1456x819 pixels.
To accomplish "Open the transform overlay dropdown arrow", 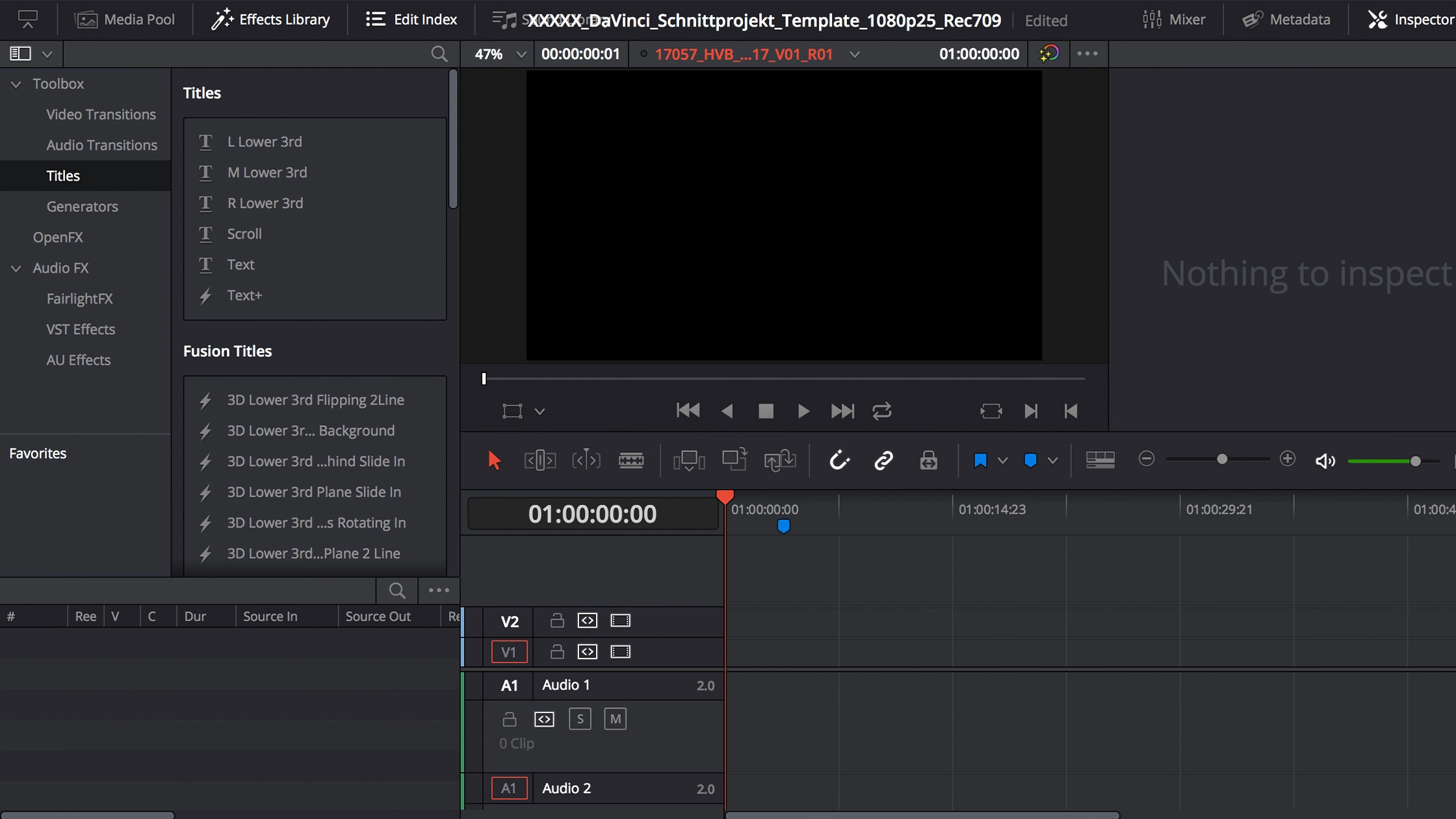I will click(539, 411).
